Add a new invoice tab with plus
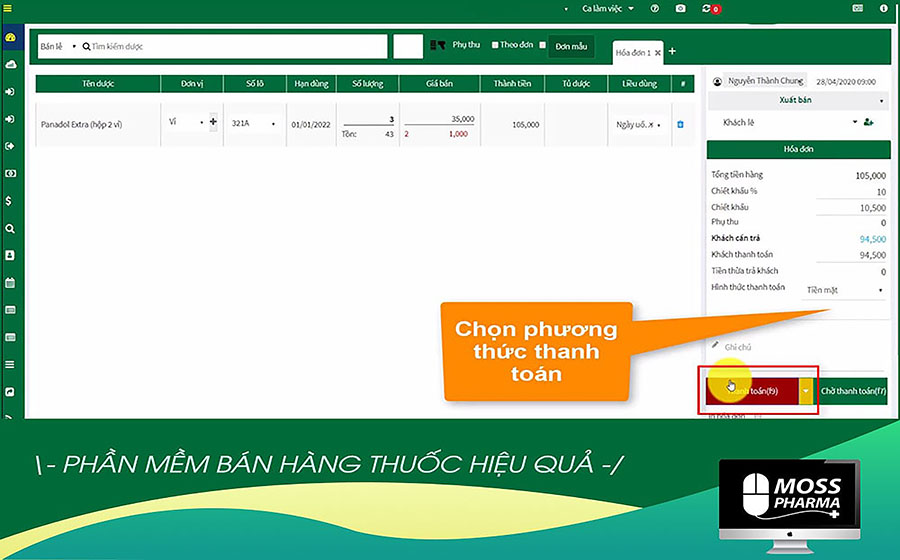The width and height of the screenshot is (900, 560). (672, 51)
